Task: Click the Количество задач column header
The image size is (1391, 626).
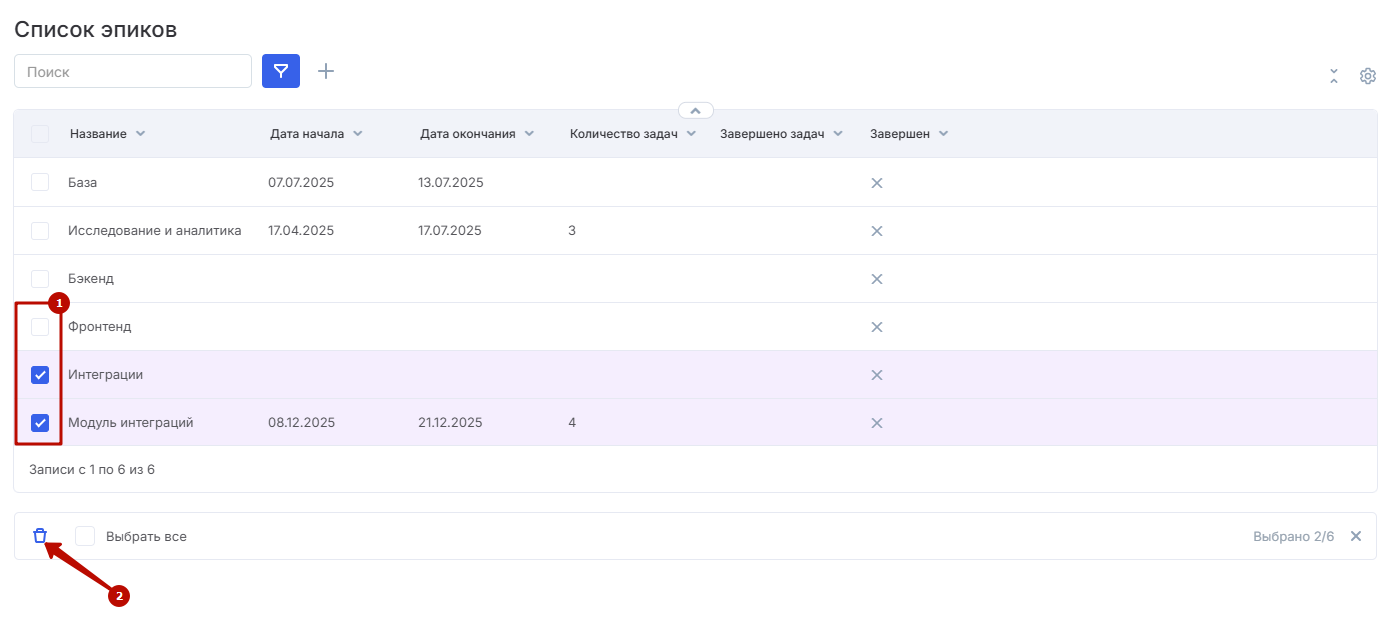Action: (624, 134)
